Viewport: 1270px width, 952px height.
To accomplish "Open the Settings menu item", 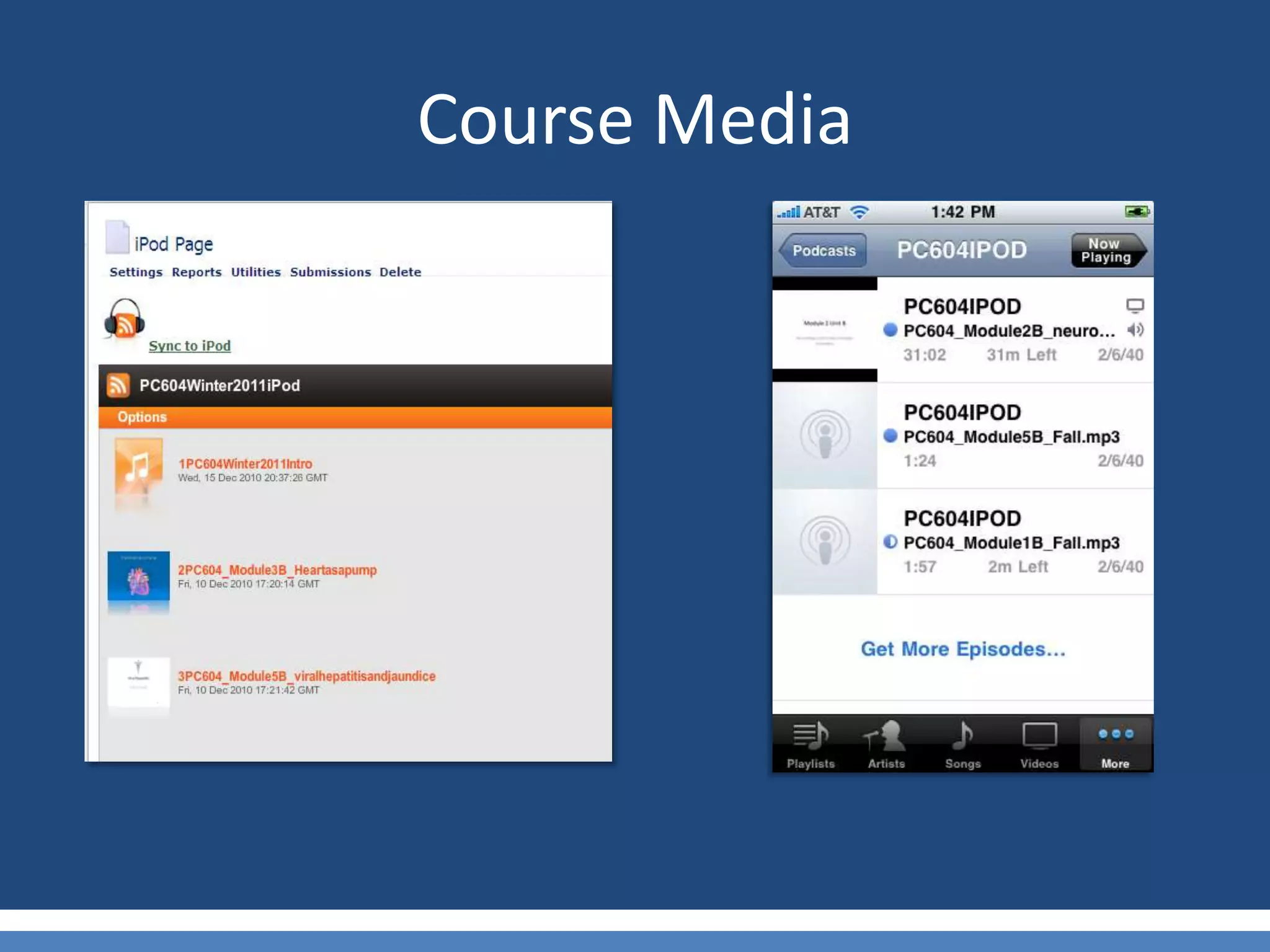I will [136, 272].
